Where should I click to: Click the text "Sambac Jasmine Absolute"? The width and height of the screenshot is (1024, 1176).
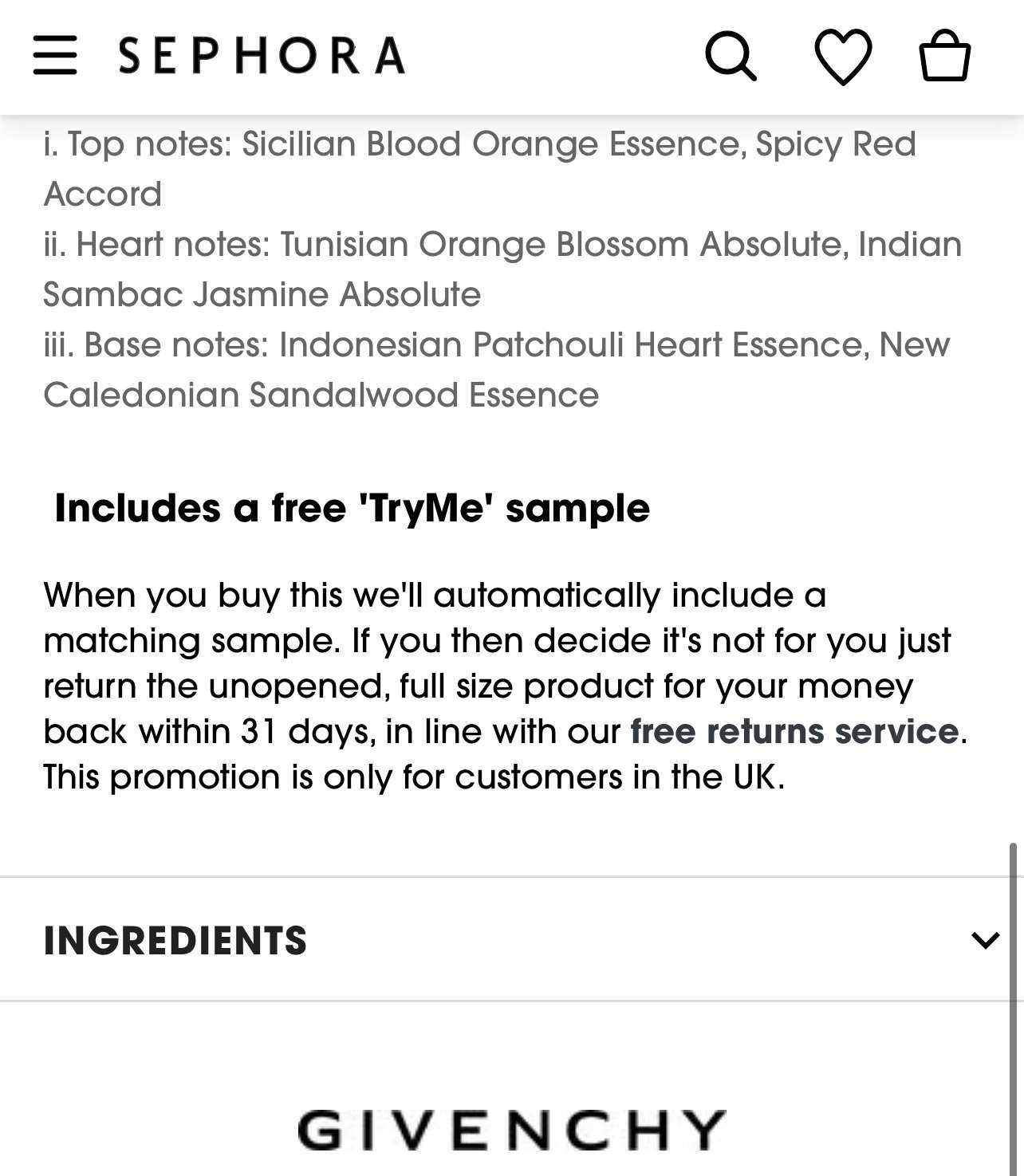[262, 295]
